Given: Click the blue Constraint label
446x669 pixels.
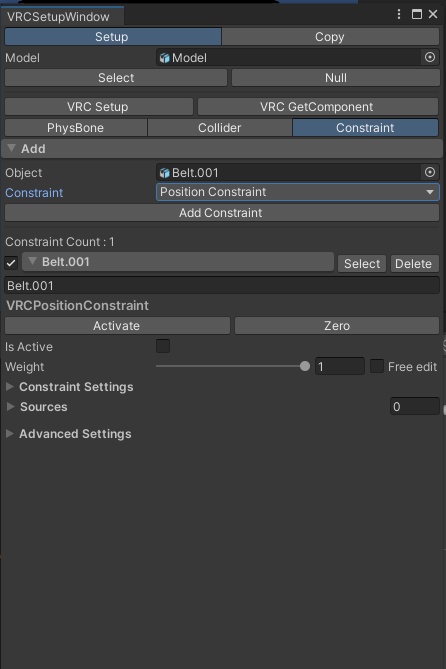Looking at the screenshot, I should pos(34,193).
